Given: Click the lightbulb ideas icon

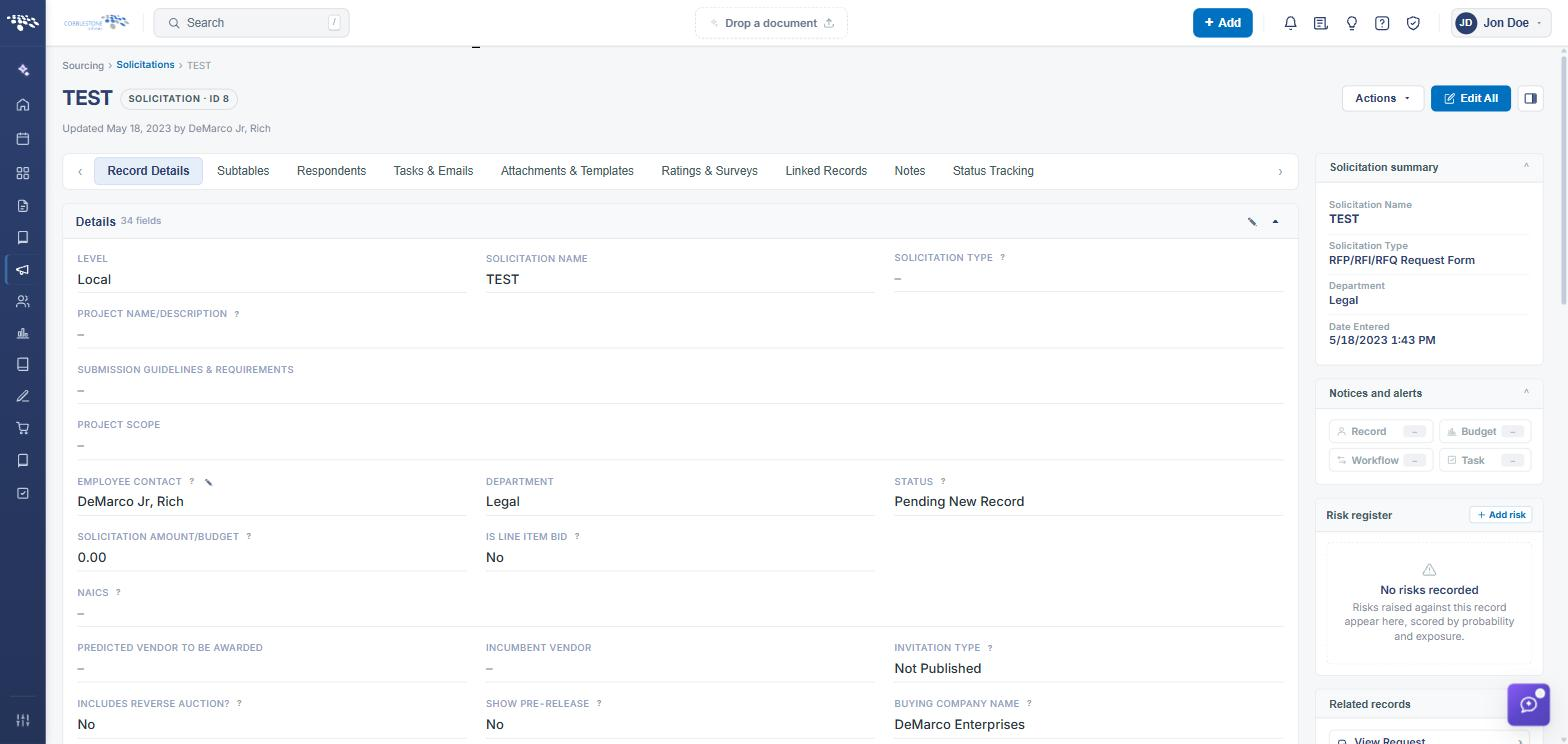Looking at the screenshot, I should [x=1351, y=23].
